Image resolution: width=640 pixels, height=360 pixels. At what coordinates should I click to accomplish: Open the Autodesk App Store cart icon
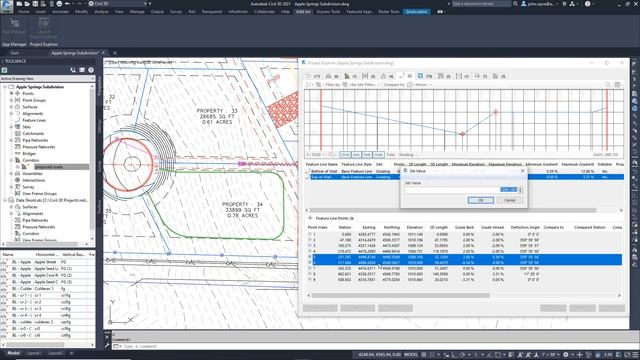pyautogui.click(x=564, y=4)
